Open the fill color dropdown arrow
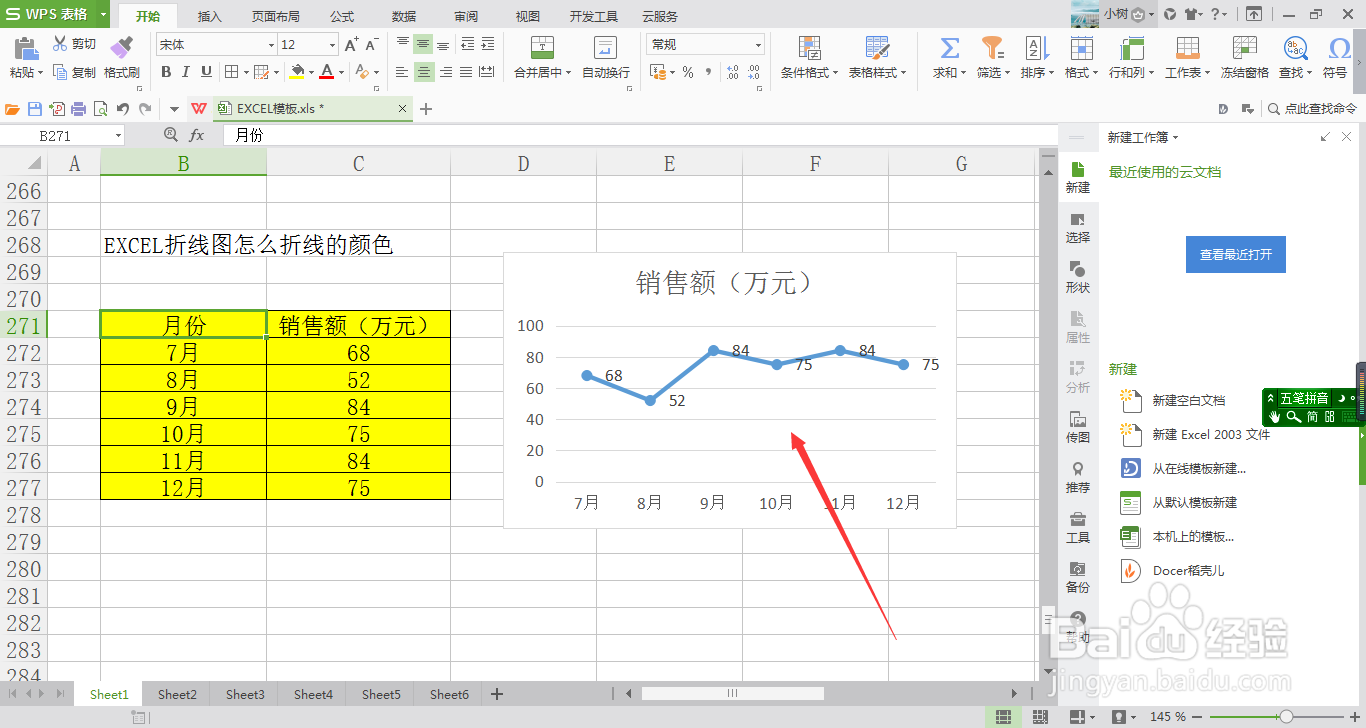The height and width of the screenshot is (728, 1366). [x=311, y=72]
